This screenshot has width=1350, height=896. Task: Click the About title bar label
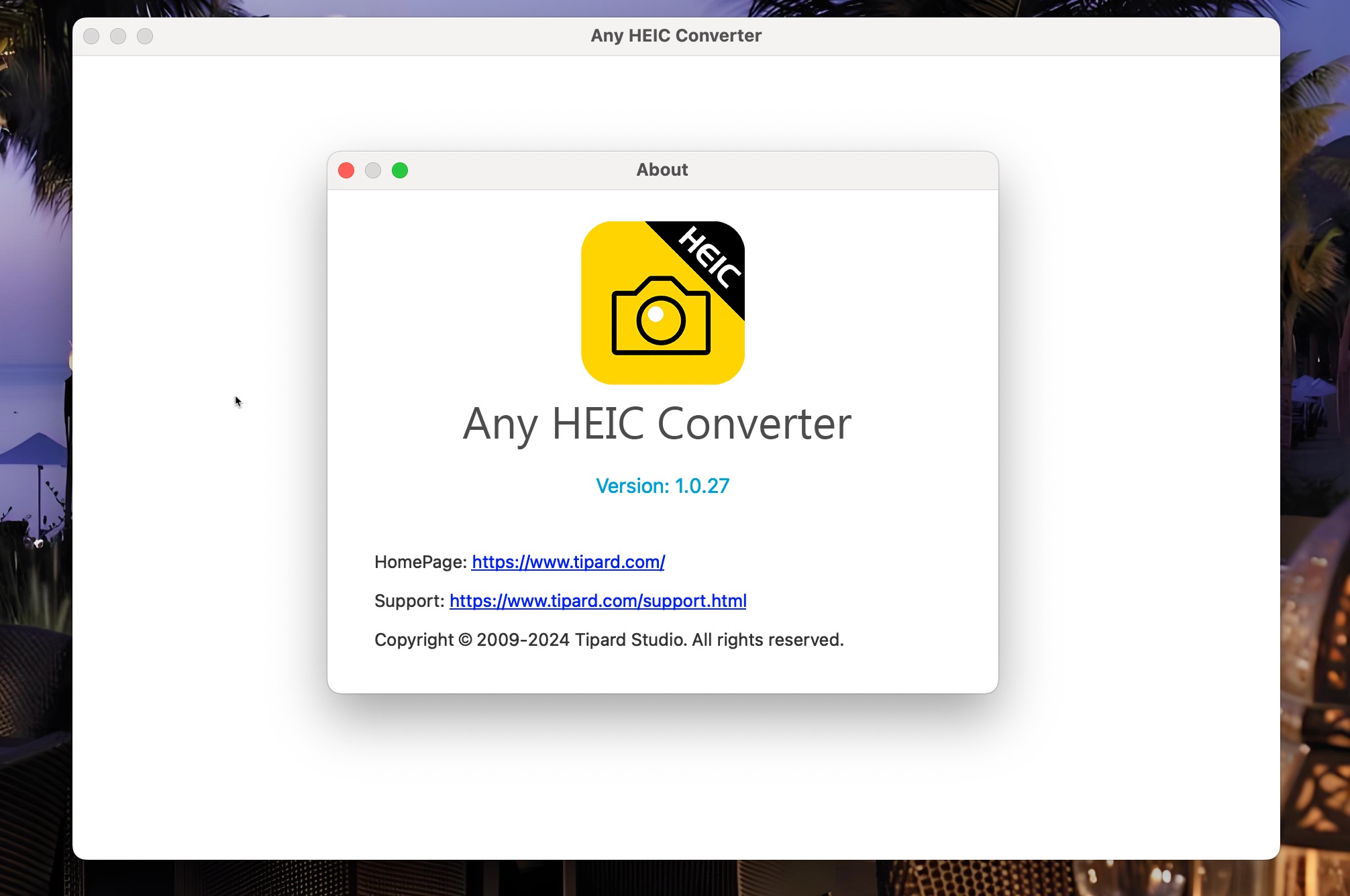[x=662, y=170]
